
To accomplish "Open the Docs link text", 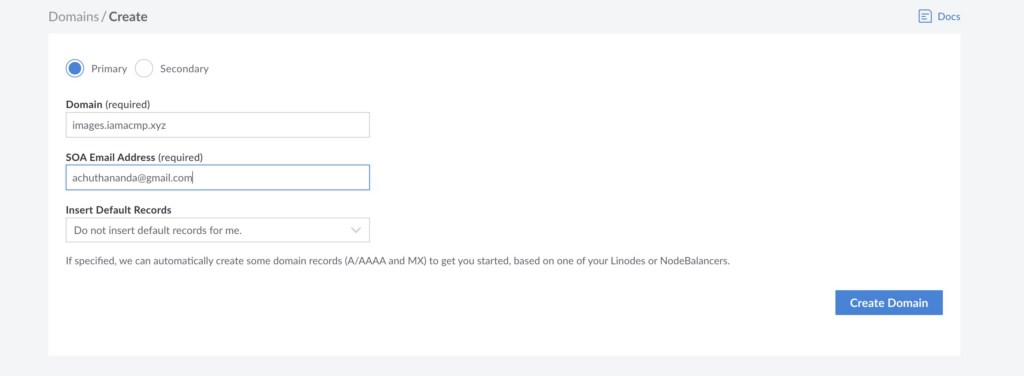I will [948, 16].
